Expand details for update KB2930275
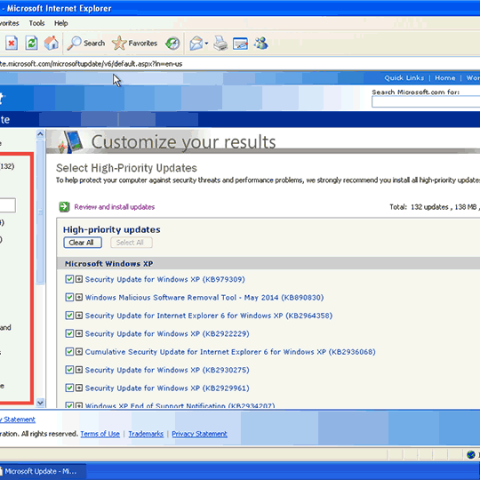The width and height of the screenshot is (480, 480). click(x=79, y=369)
